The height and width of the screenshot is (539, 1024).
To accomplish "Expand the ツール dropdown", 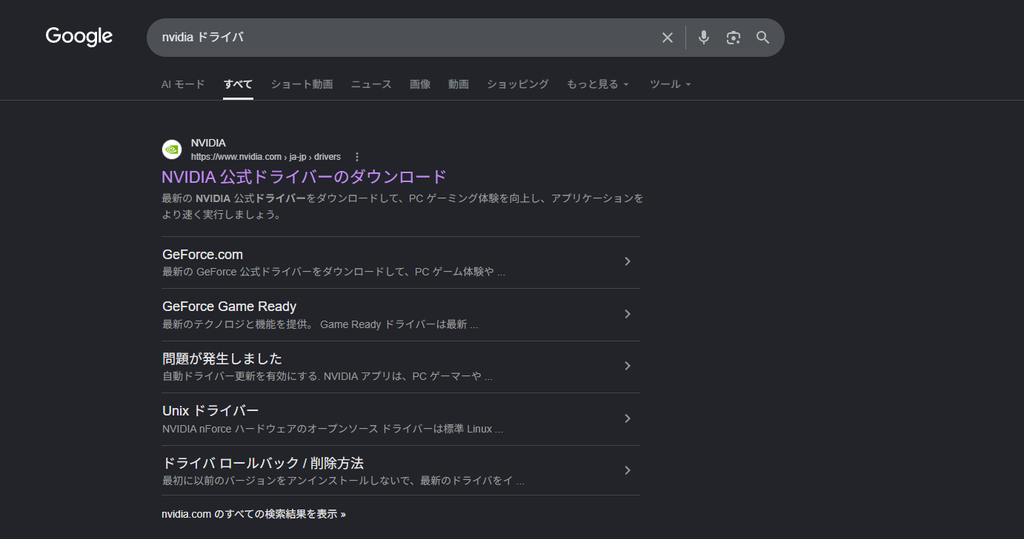I will click(x=670, y=84).
